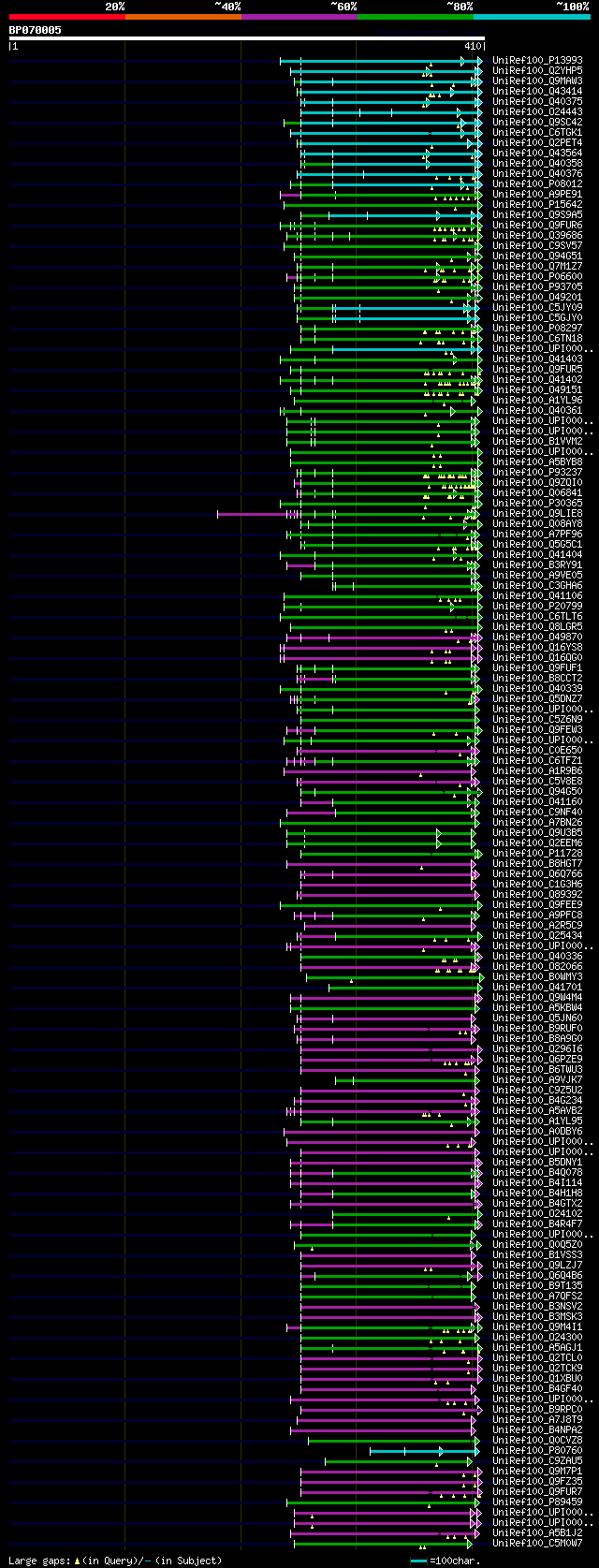599x1568 pixels.
Task: Open the UniRef100_B3MSK3 entry
Action: pyautogui.click(x=537, y=1317)
